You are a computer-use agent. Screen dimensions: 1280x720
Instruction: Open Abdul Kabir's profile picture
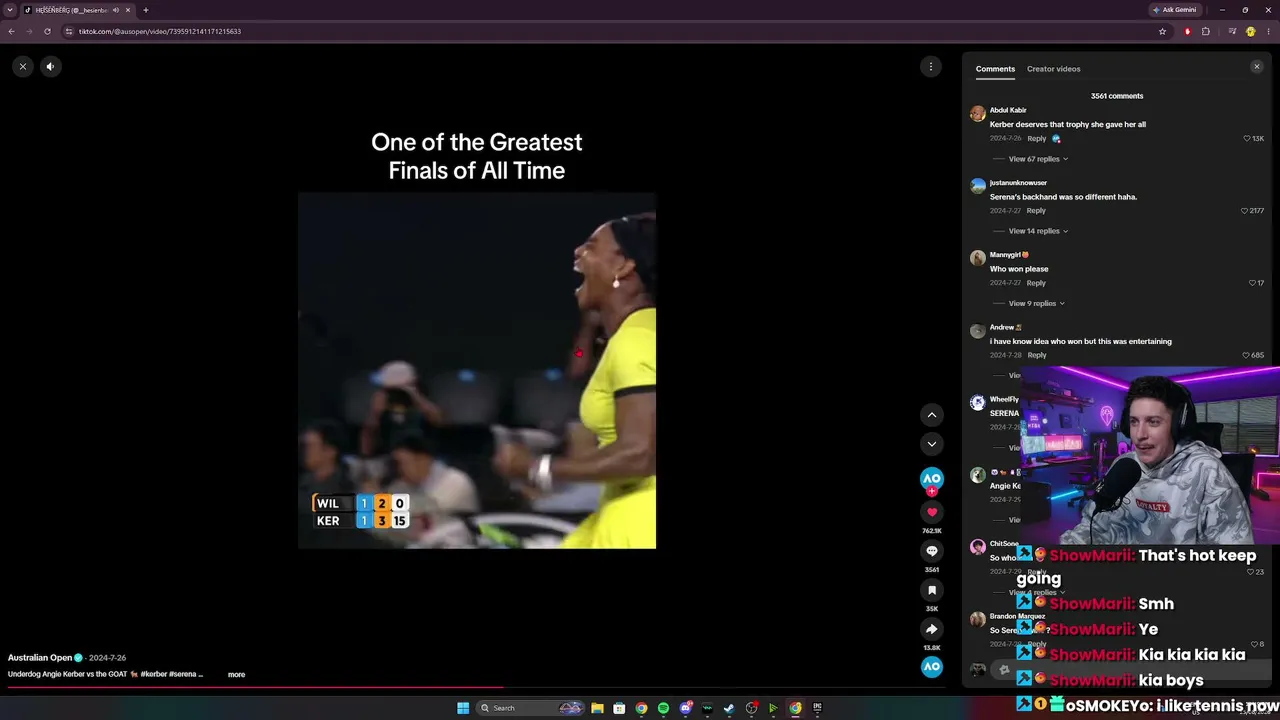[978, 113]
